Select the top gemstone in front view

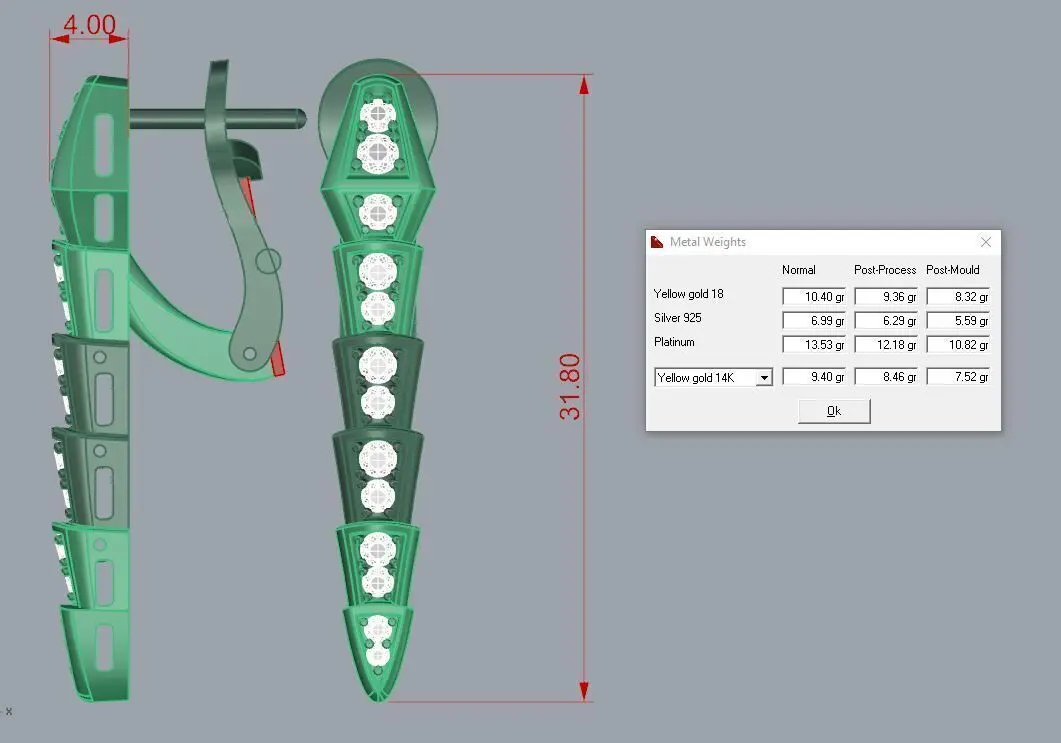tap(378, 115)
